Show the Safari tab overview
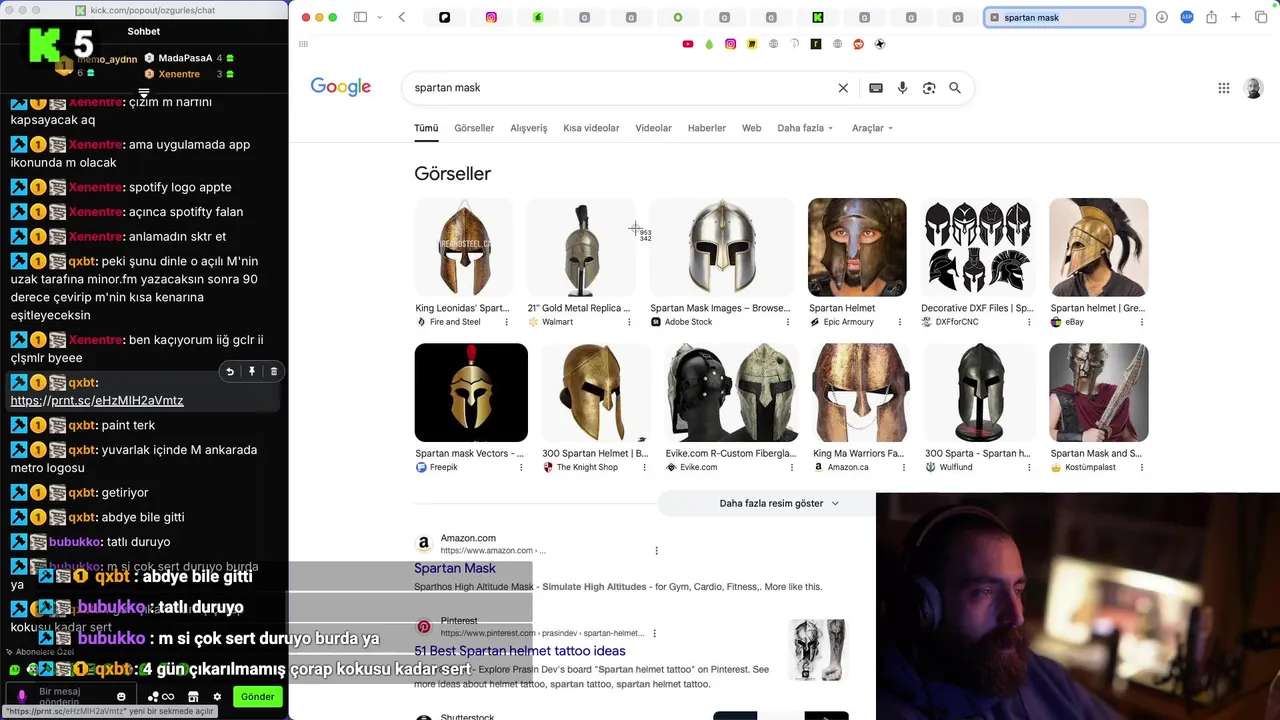Image resolution: width=1280 pixels, height=720 pixels. (1260, 17)
